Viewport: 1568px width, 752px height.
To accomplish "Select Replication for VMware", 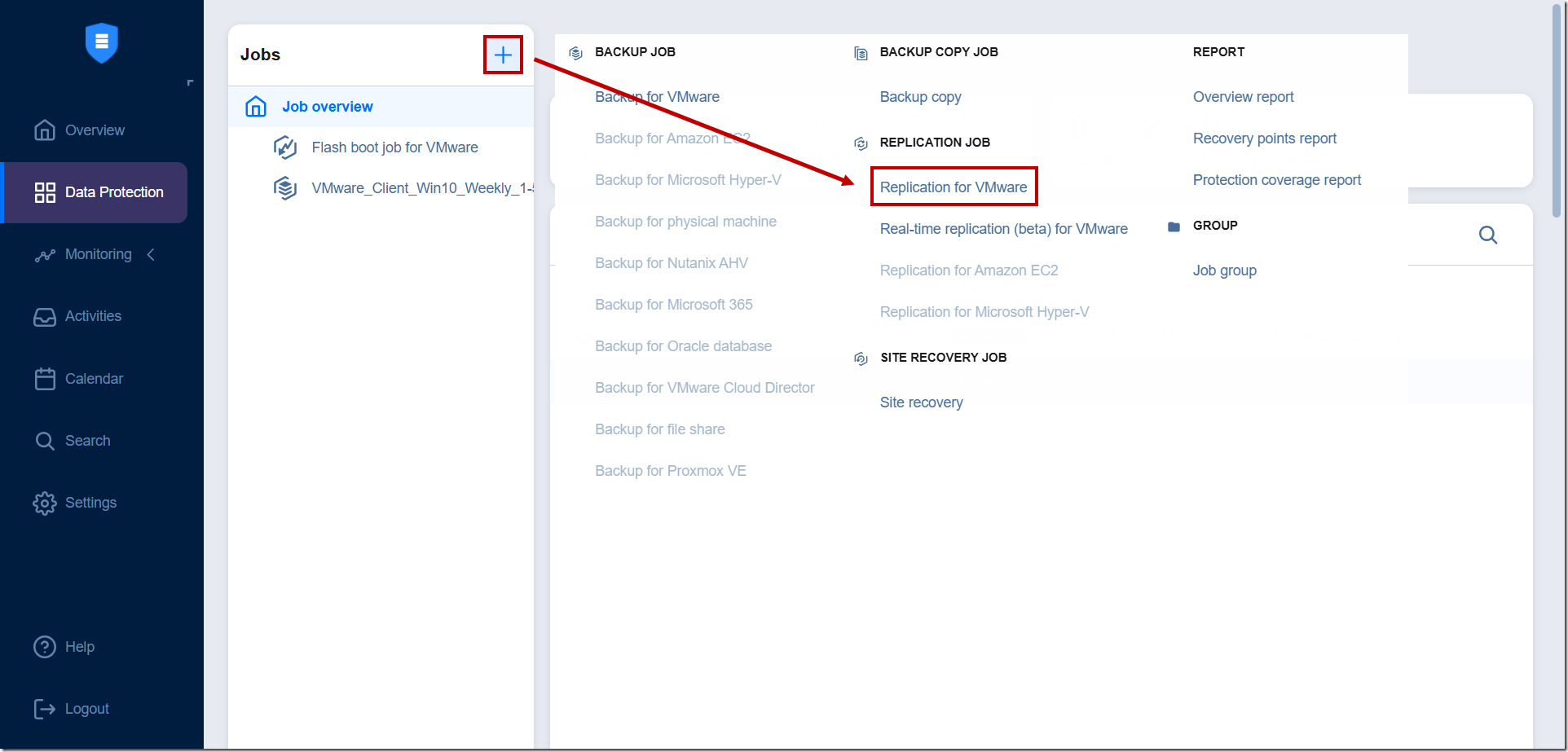I will [x=954, y=187].
